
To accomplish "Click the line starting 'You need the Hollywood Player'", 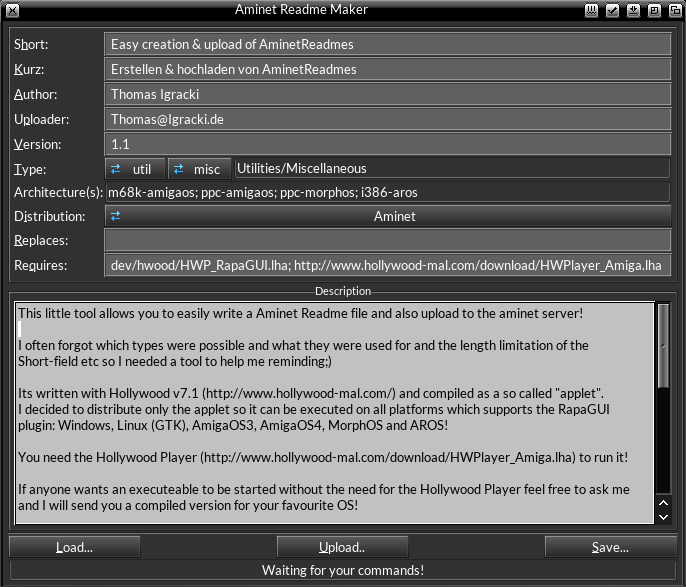I will pos(323,457).
